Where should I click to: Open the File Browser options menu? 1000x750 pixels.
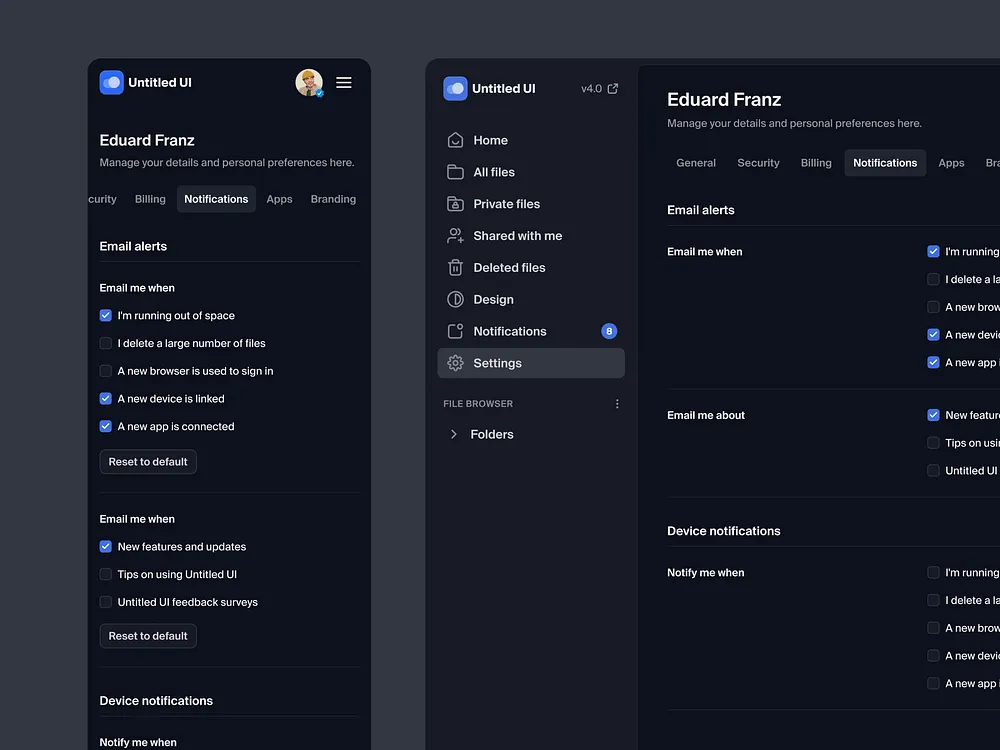pyautogui.click(x=617, y=403)
